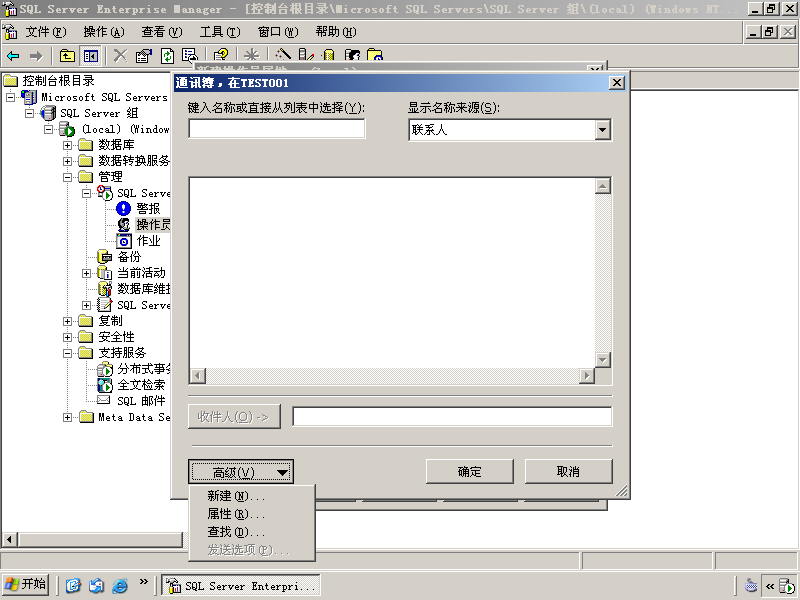Select the 操作员 operators tree node
Screen dimensions: 800x600
(x=153, y=224)
